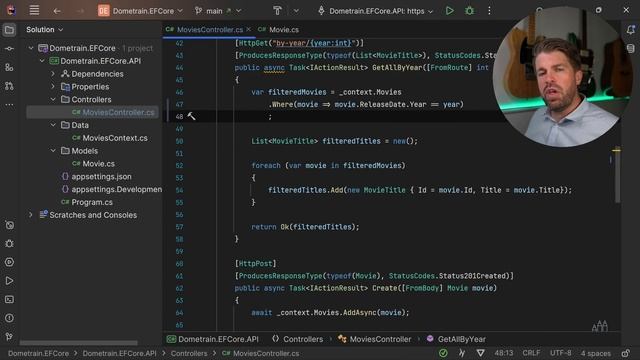Open the Git tool window at bottom
The width and height of the screenshot is (640, 360).
[x=9, y=336]
